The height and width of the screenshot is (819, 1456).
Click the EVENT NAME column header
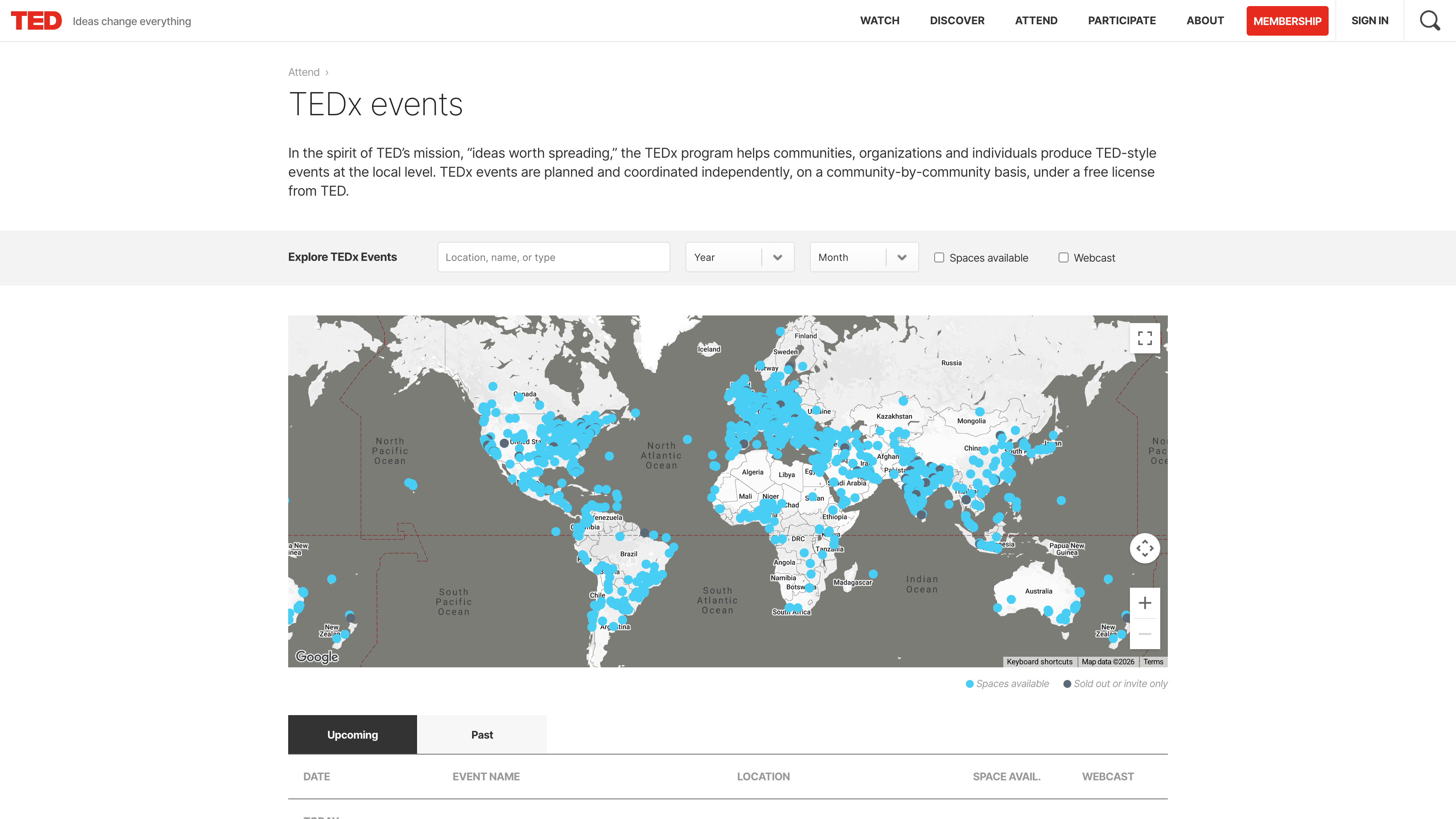[486, 776]
